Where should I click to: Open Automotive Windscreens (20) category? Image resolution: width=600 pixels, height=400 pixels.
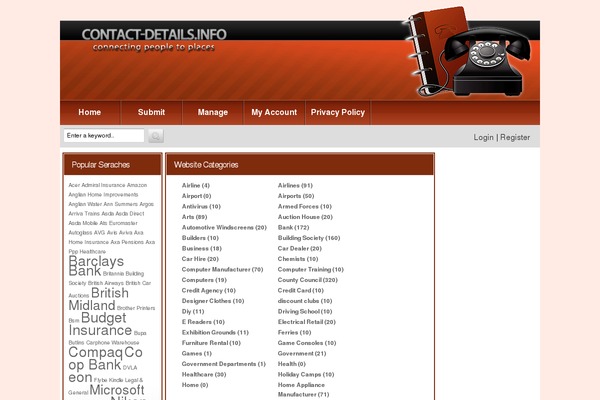tap(224, 227)
